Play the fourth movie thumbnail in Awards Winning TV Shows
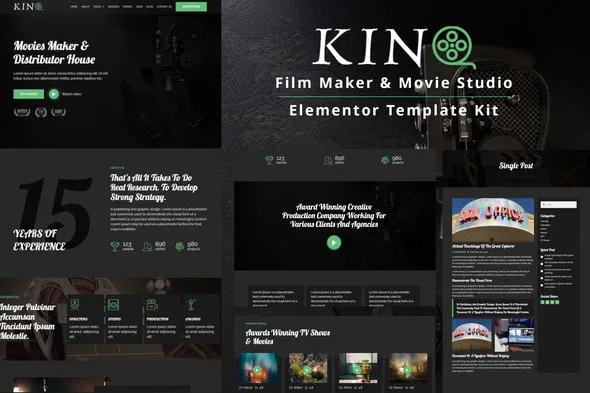 click(x=408, y=370)
